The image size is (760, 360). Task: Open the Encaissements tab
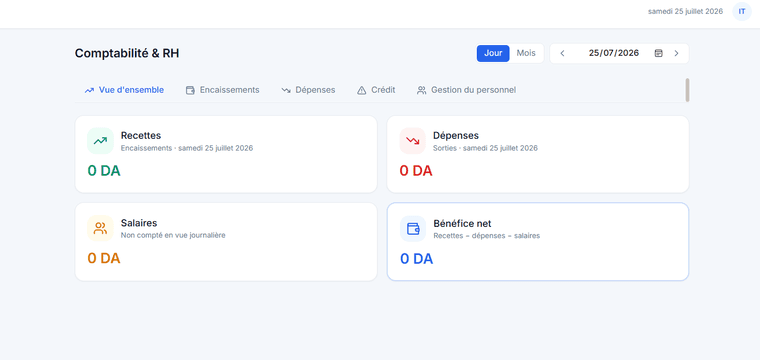(222, 90)
